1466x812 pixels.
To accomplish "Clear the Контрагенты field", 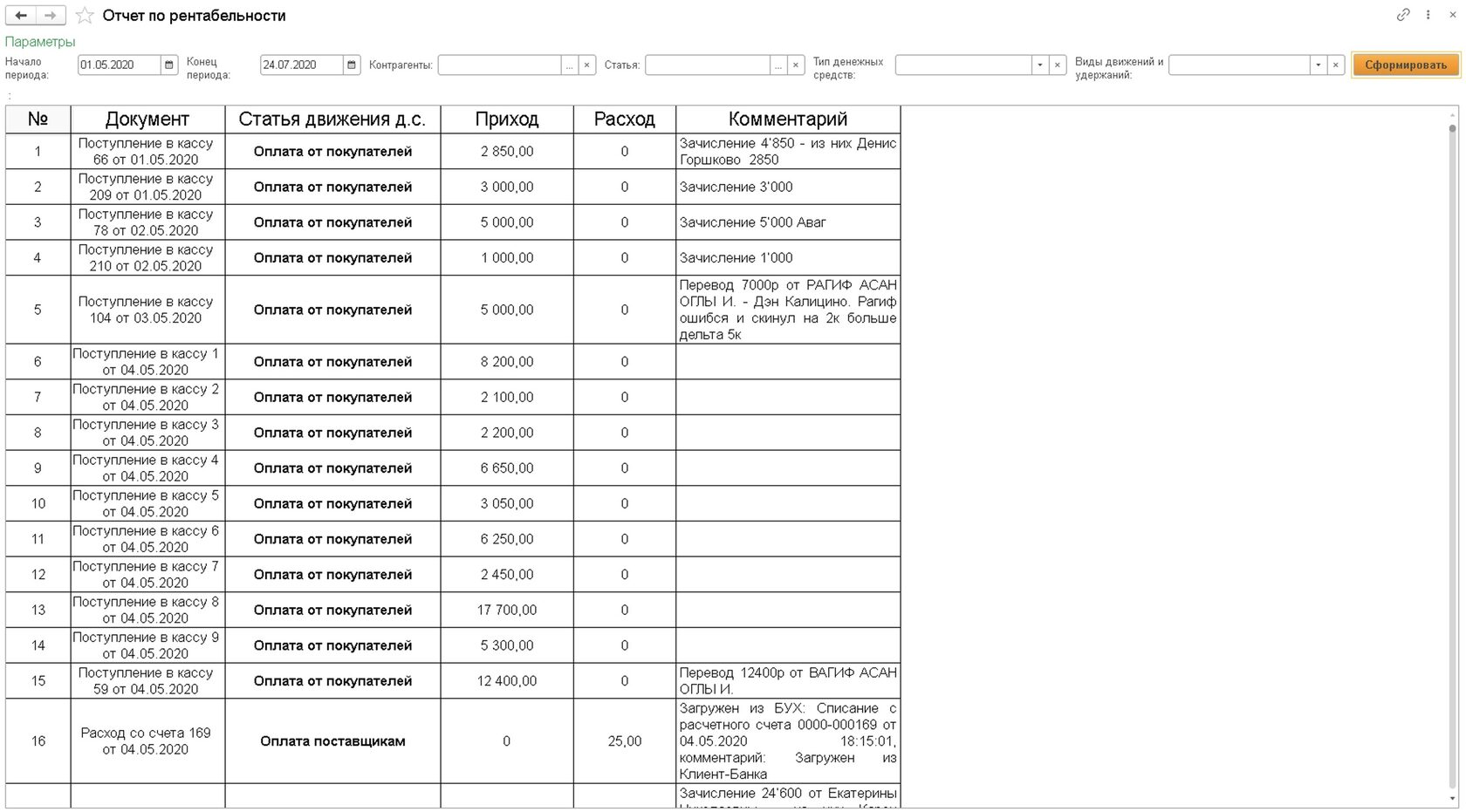I will [587, 65].
